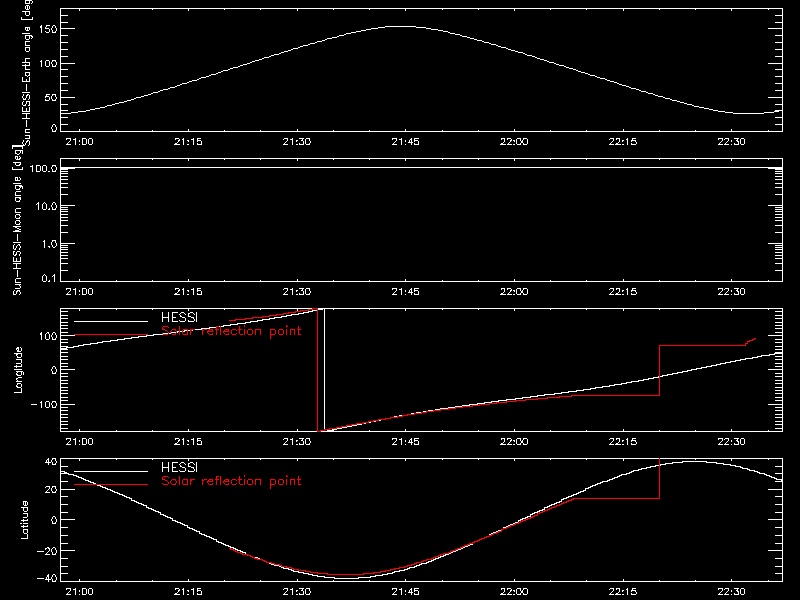Pick 22:15 label under Longitude plot
Viewport: 800px width, 600px height.
(x=623, y=442)
